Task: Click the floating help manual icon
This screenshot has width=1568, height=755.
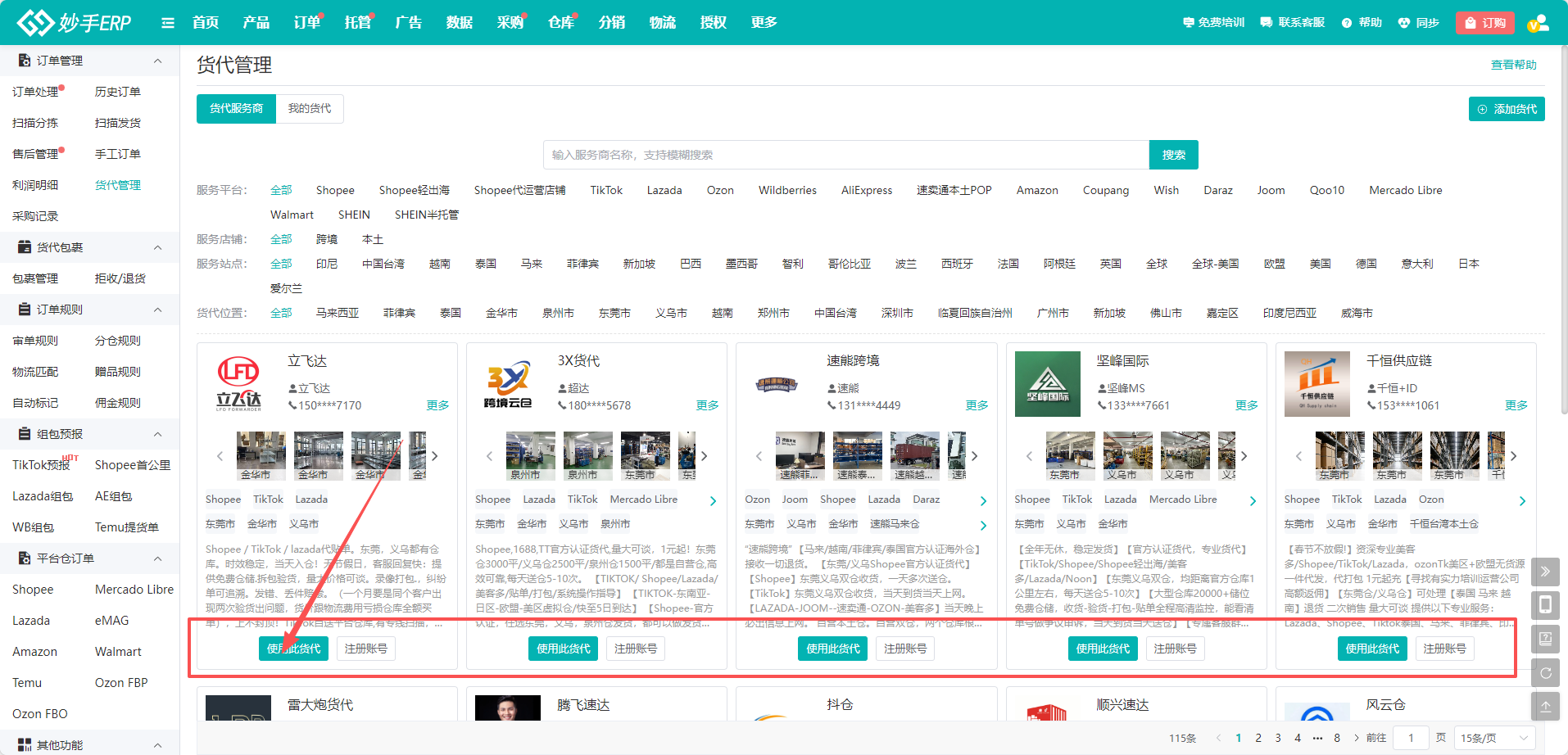Action: pos(1545,639)
